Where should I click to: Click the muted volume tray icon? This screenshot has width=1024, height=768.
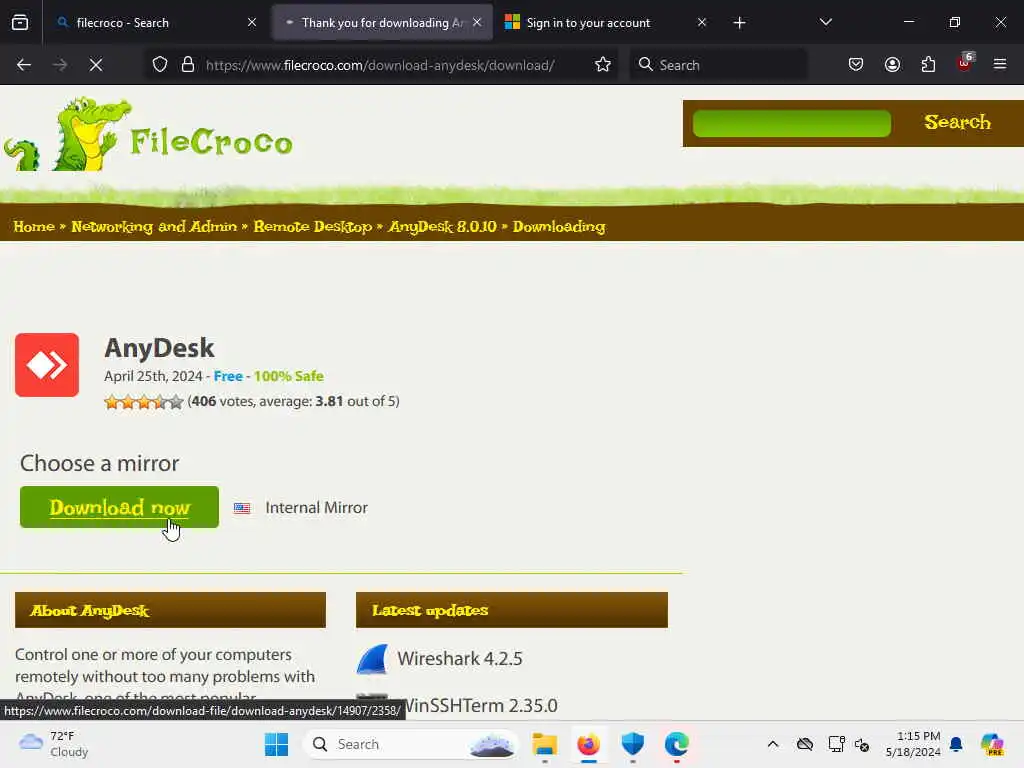point(862,744)
